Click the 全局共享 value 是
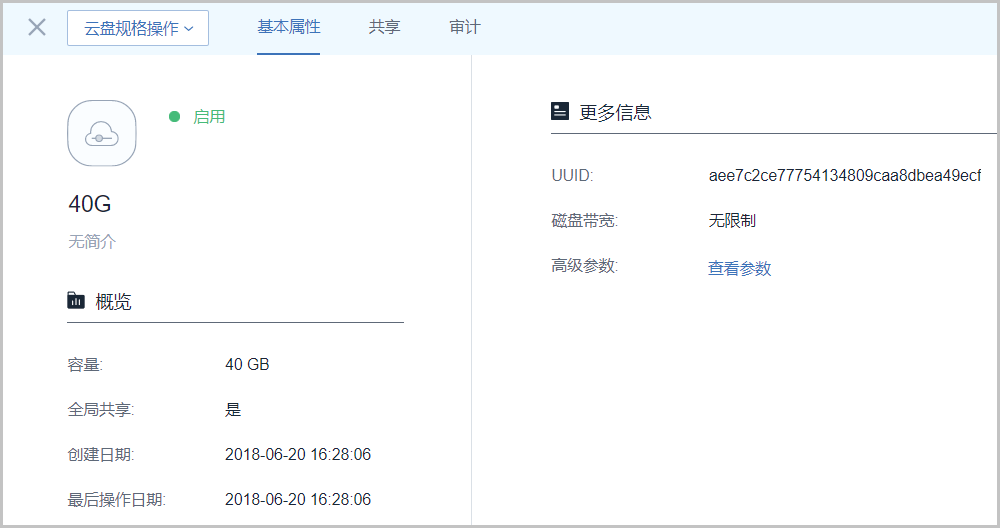Image resolution: width=1000 pixels, height=528 pixels. coord(233,409)
